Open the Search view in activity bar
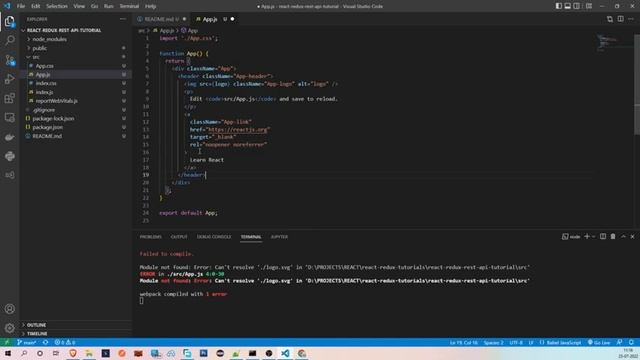 [x=10, y=40]
